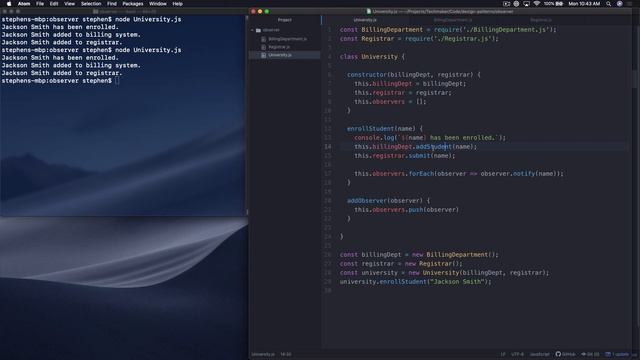
Task: Open the File menu
Action: tap(40, 4)
